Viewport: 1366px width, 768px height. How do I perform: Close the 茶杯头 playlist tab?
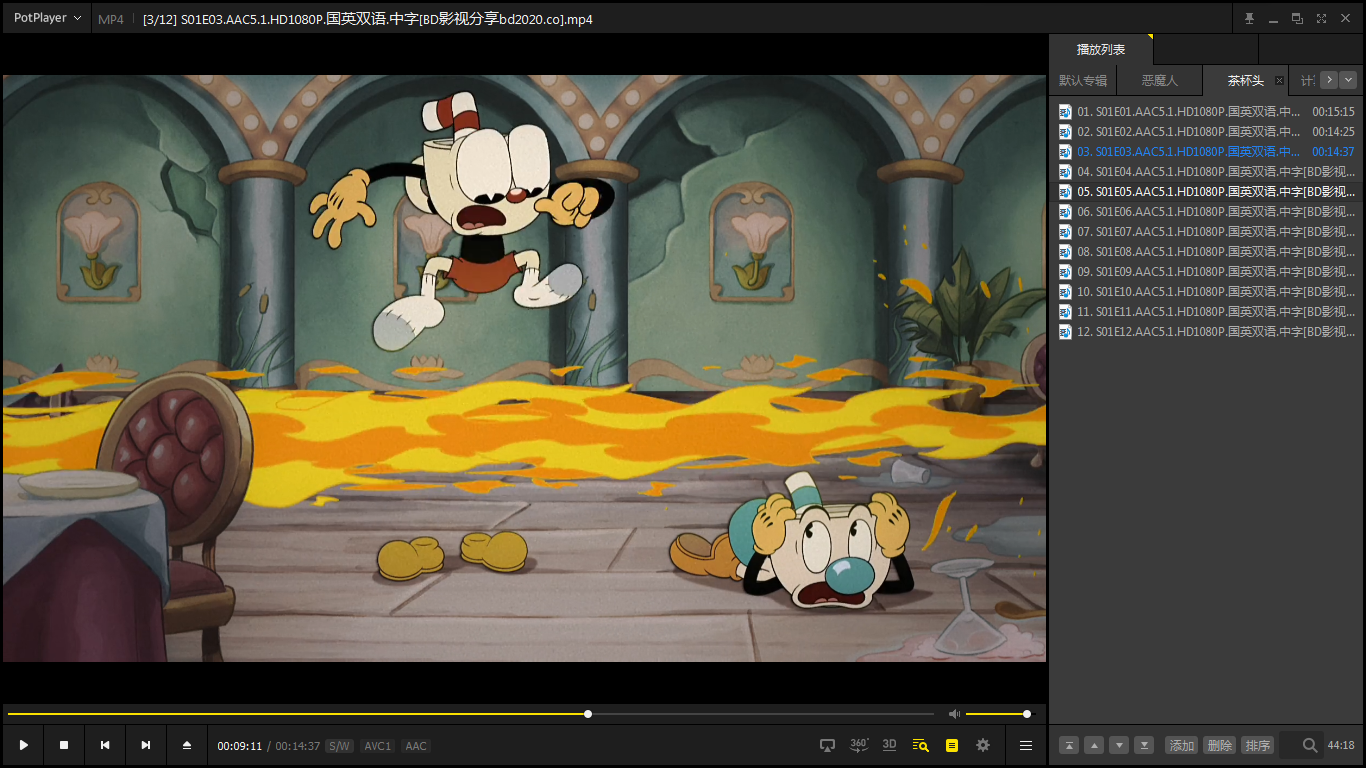pos(1279,80)
